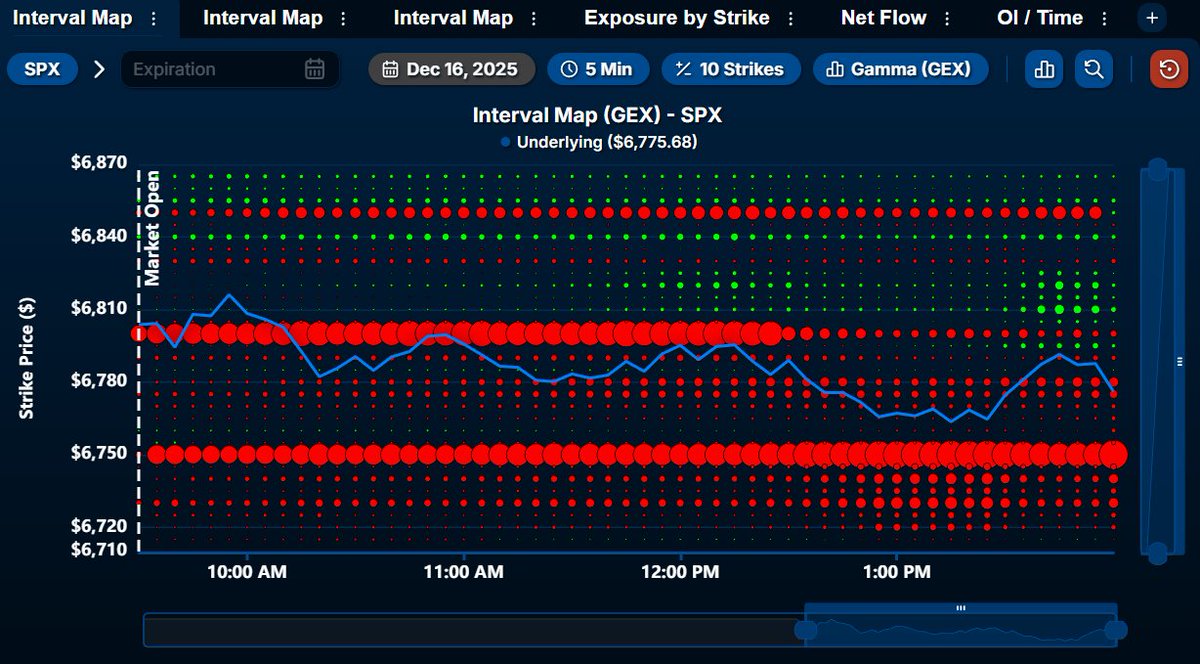Click left handle of horizontal time range slider

[x=806, y=630]
